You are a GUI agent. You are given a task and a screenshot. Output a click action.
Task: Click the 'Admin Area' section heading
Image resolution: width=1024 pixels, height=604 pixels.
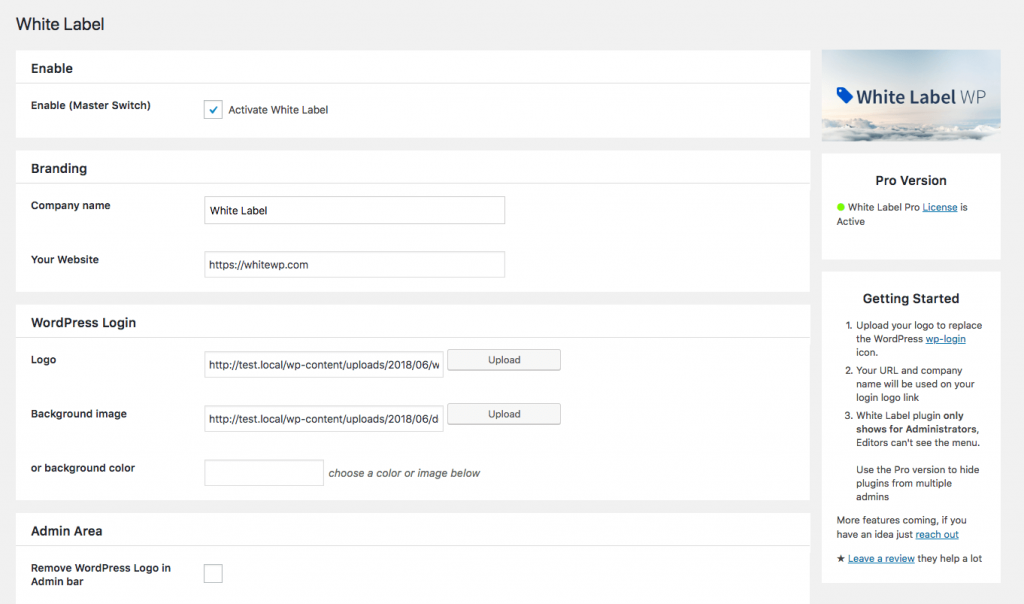(x=67, y=531)
